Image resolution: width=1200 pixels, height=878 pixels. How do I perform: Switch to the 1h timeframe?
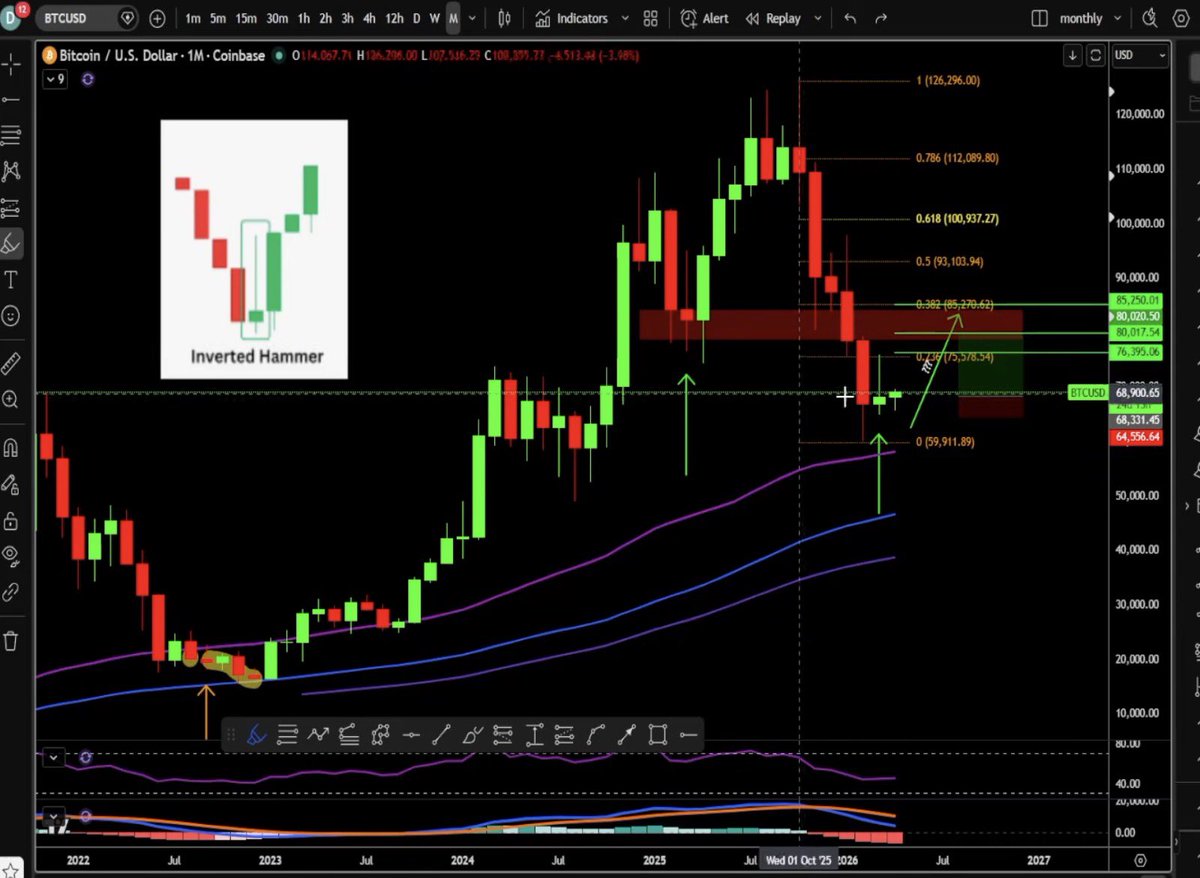click(x=304, y=18)
